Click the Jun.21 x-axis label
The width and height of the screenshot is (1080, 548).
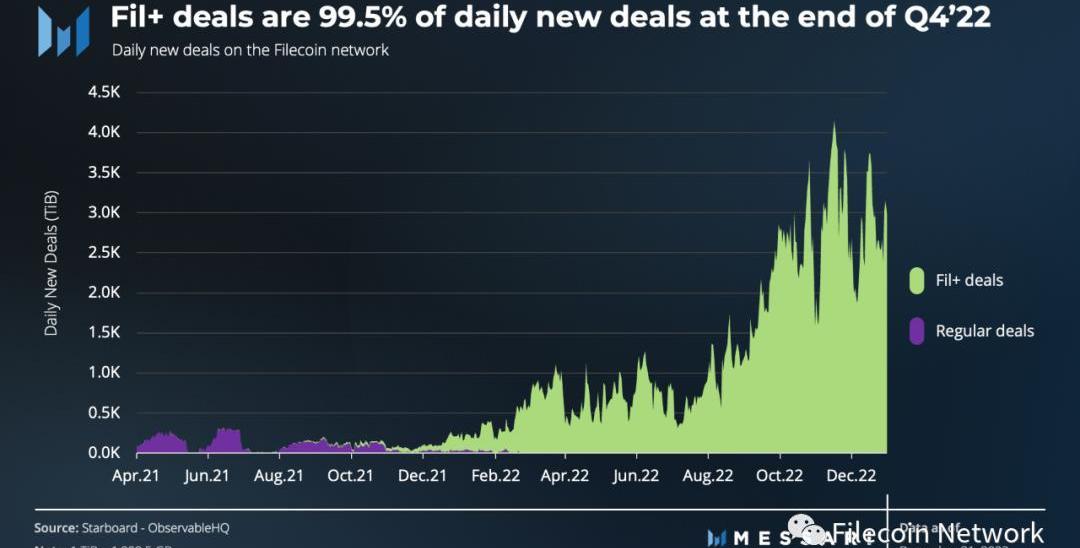pos(208,475)
